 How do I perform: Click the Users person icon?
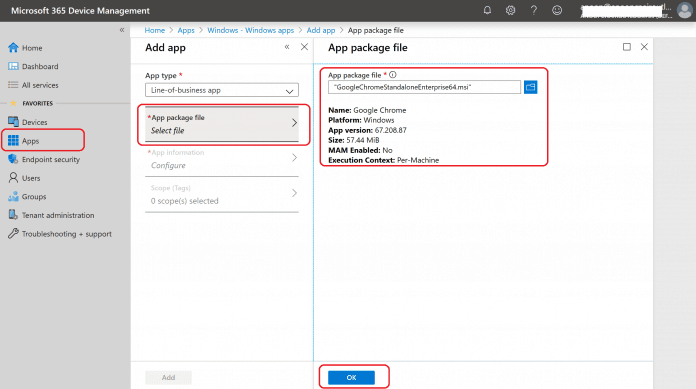[13, 178]
